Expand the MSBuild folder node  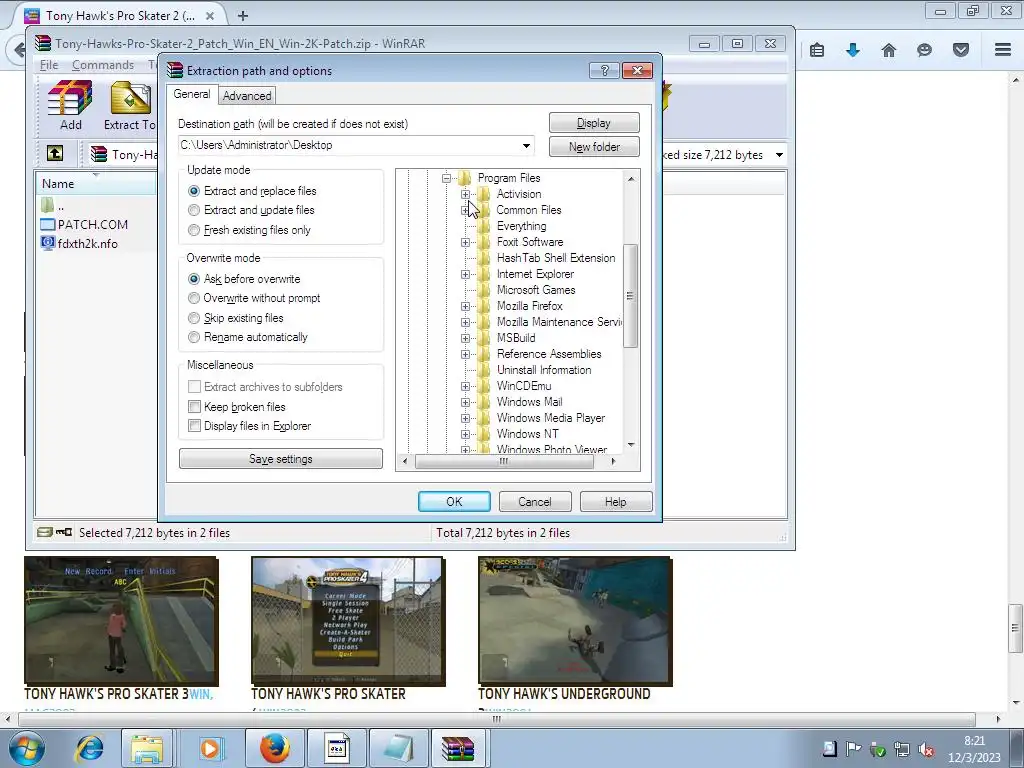coord(466,338)
